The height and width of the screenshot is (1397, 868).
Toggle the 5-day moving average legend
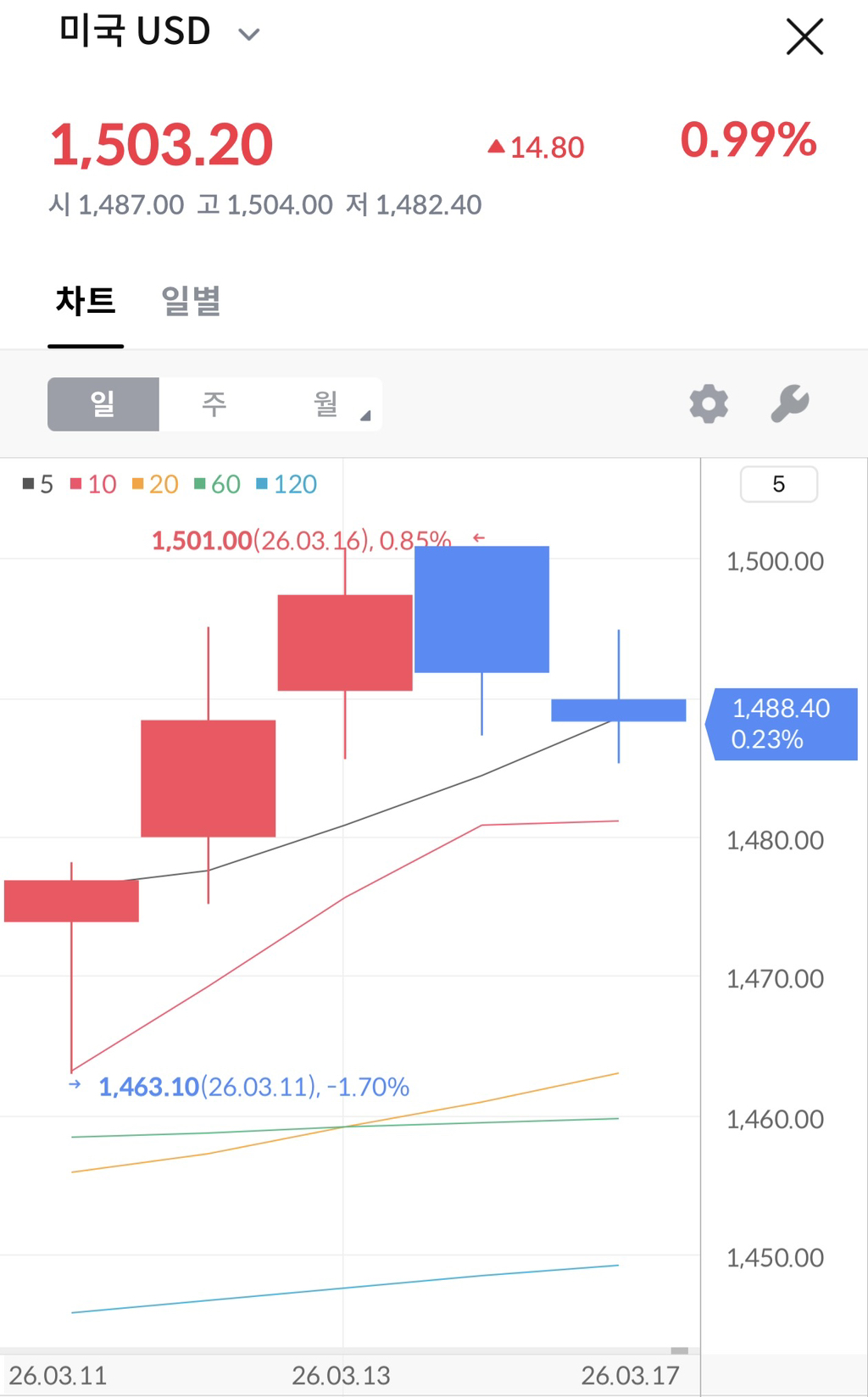38,484
